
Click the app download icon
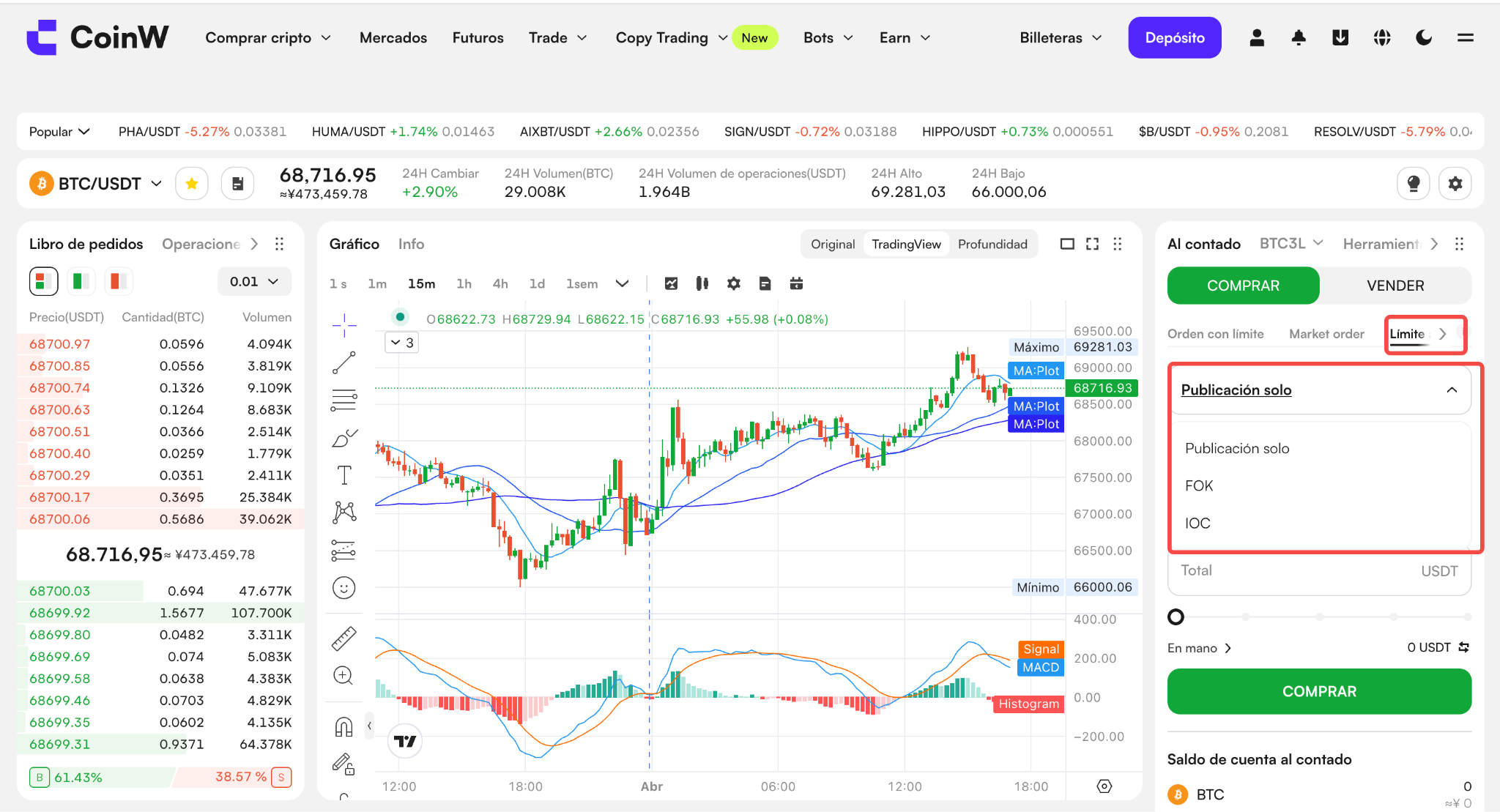click(x=1340, y=37)
